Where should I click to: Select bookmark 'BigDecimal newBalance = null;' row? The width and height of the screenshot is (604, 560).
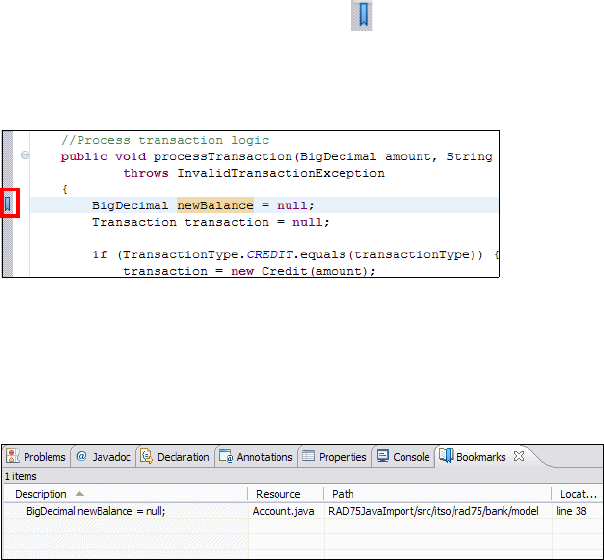pyautogui.click(x=303, y=511)
